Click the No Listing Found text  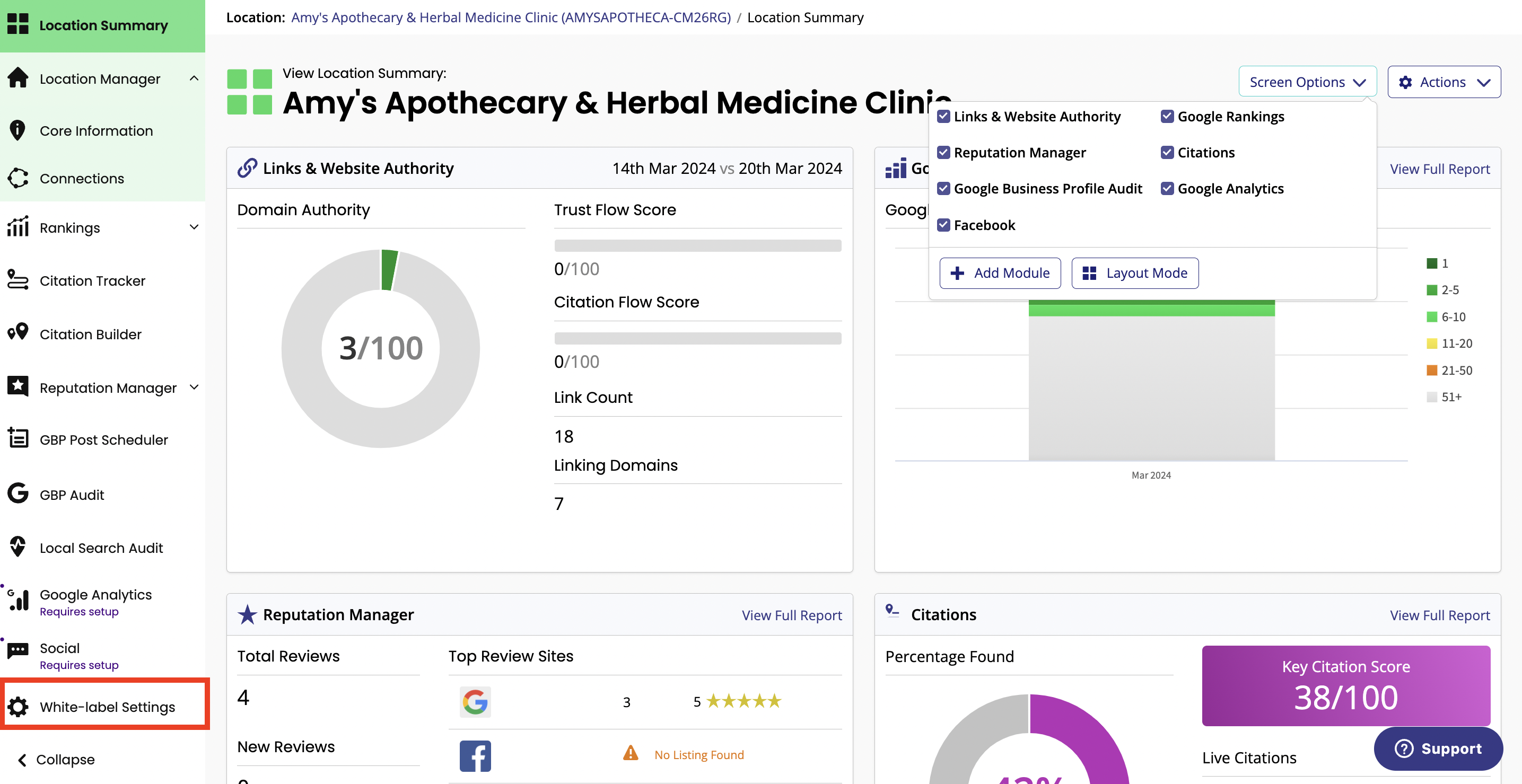699,754
